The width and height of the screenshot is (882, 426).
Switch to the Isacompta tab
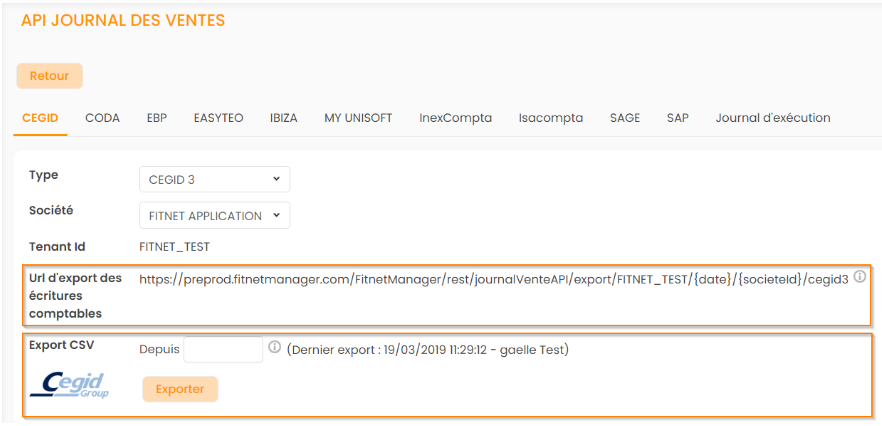(550, 118)
